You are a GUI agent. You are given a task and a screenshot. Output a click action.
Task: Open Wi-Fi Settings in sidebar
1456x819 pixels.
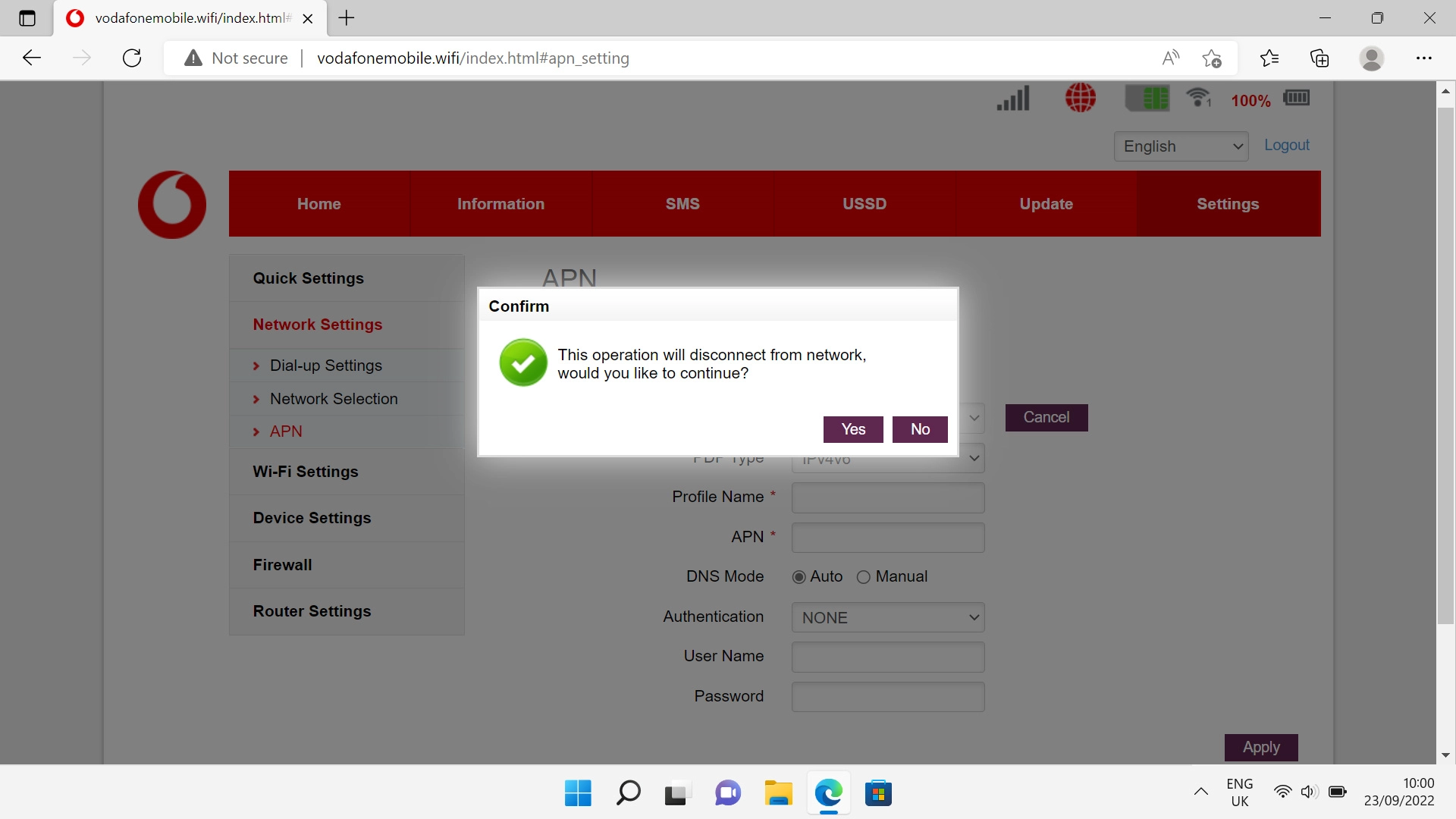click(x=306, y=472)
